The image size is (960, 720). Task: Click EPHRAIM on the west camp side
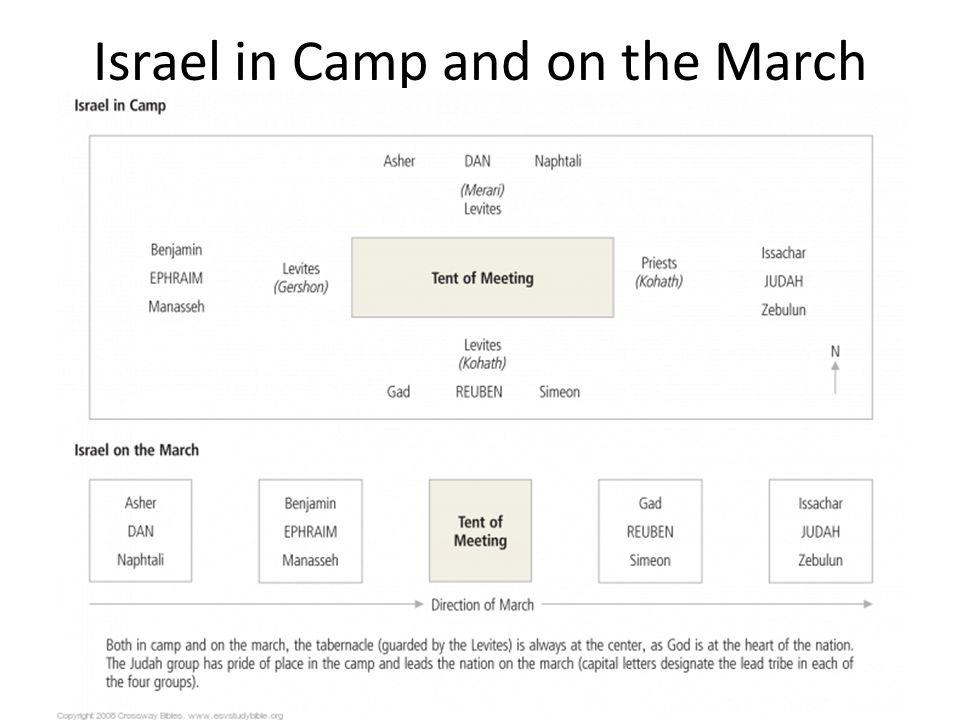point(176,278)
